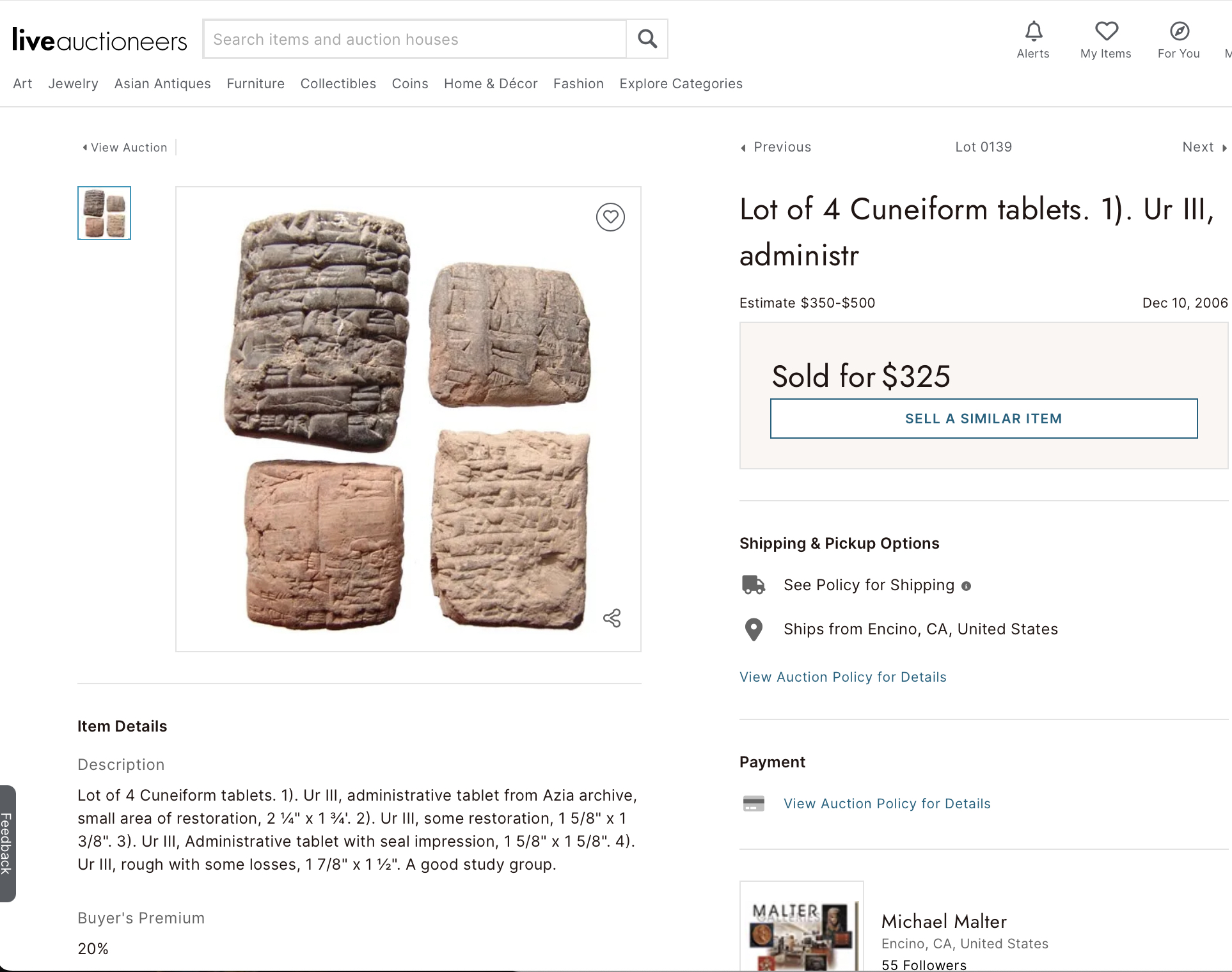Viewport: 1232px width, 972px height.
Task: Go to the Previous lot
Action: coord(776,147)
